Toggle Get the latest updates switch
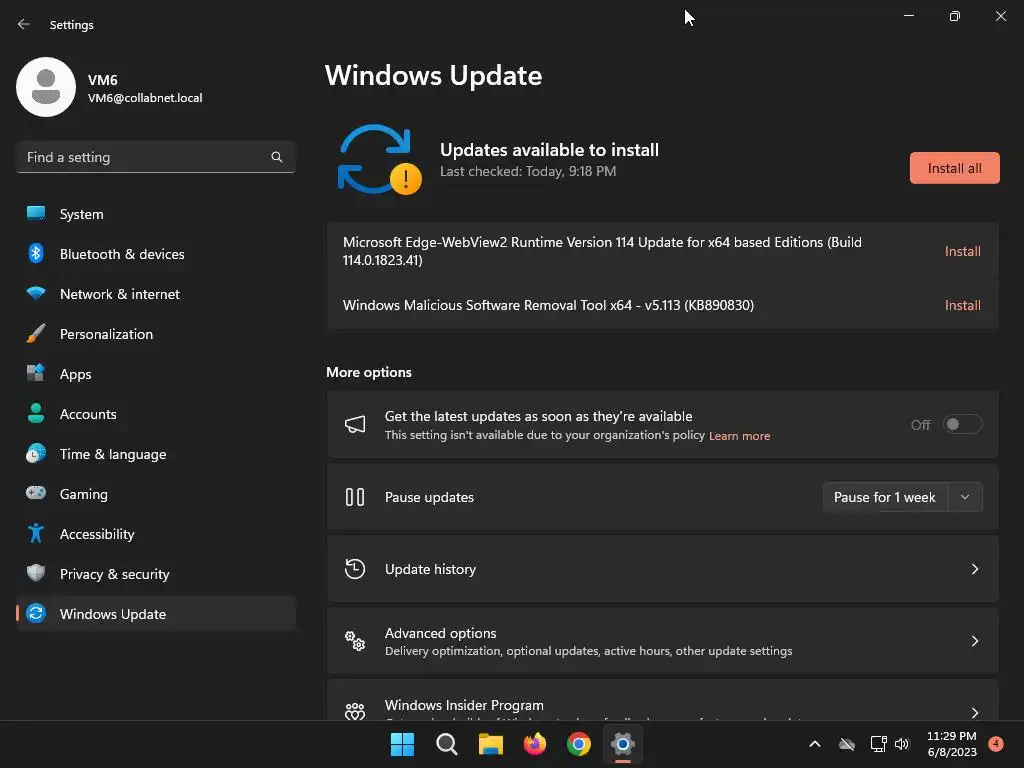Viewport: 1024px width, 768px height. pyautogui.click(x=963, y=424)
